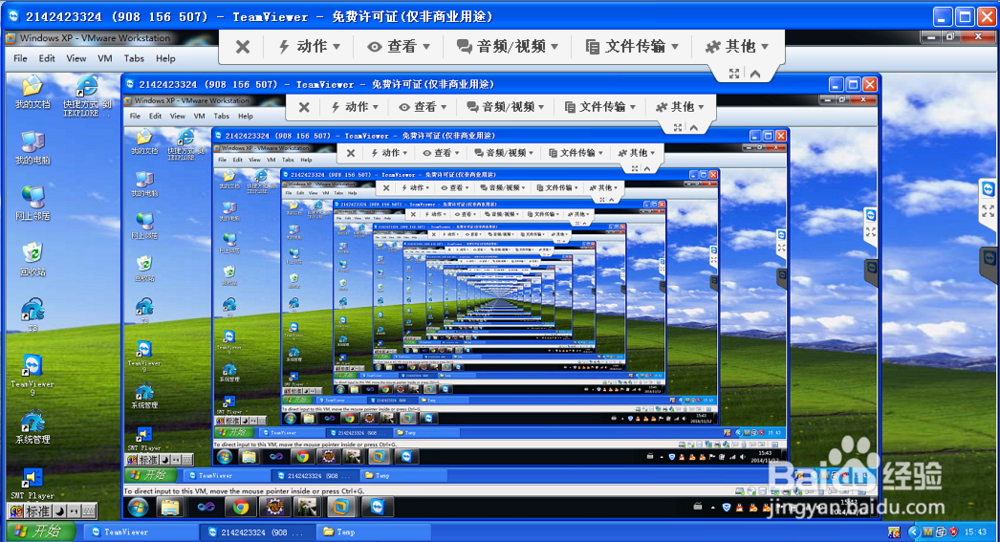Click red shield tray icon on outermost taskbar

pos(954,532)
